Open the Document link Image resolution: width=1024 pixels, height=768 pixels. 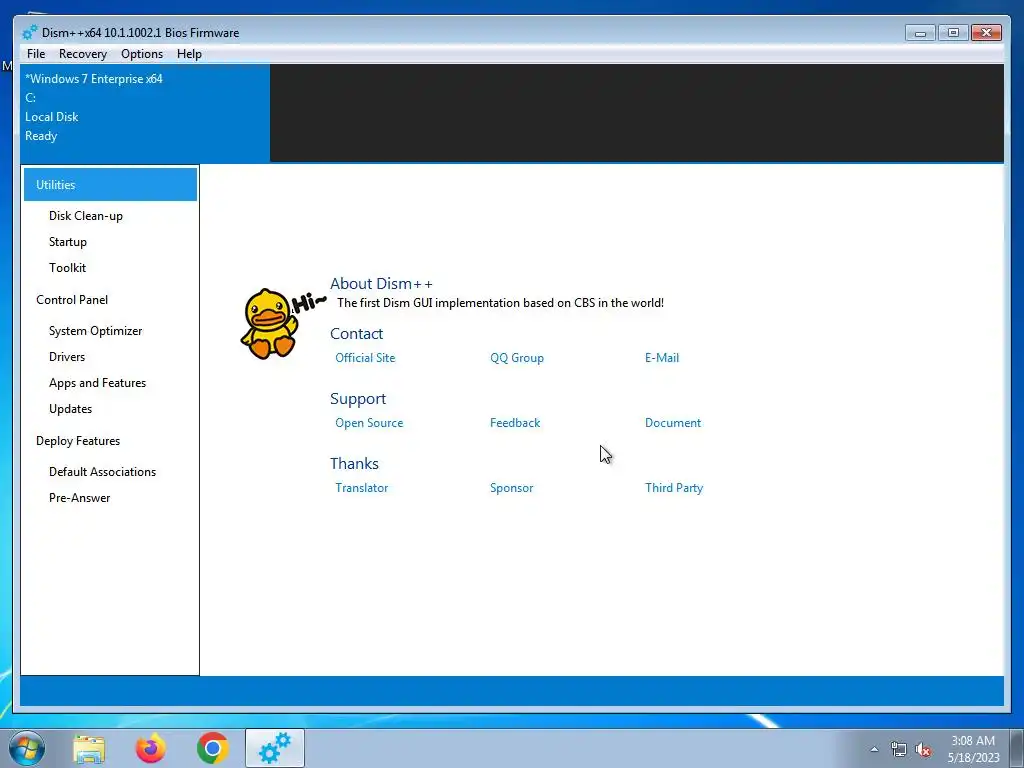tap(673, 423)
